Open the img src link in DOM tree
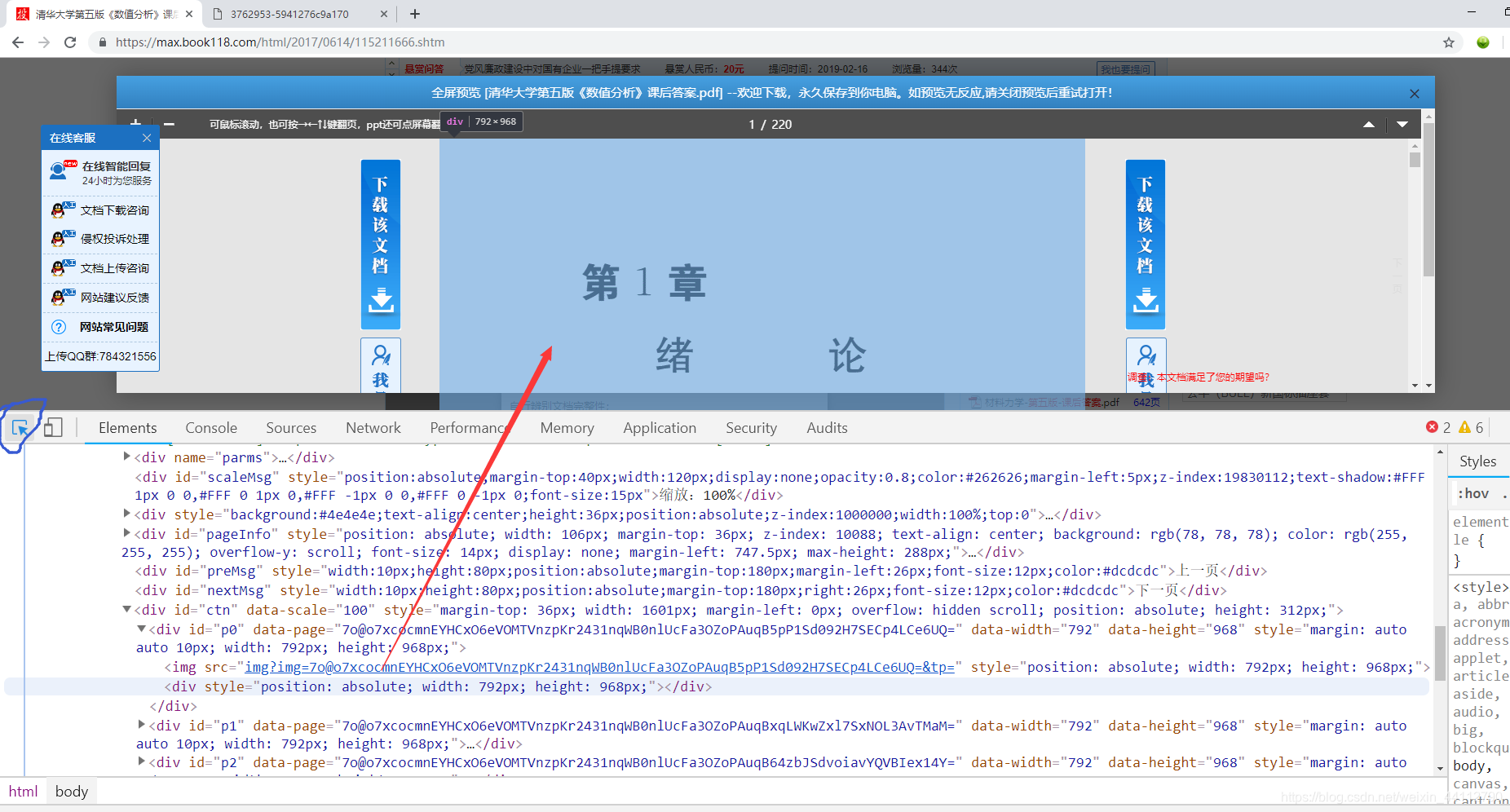This screenshot has height=812, width=1510. pos(599,668)
